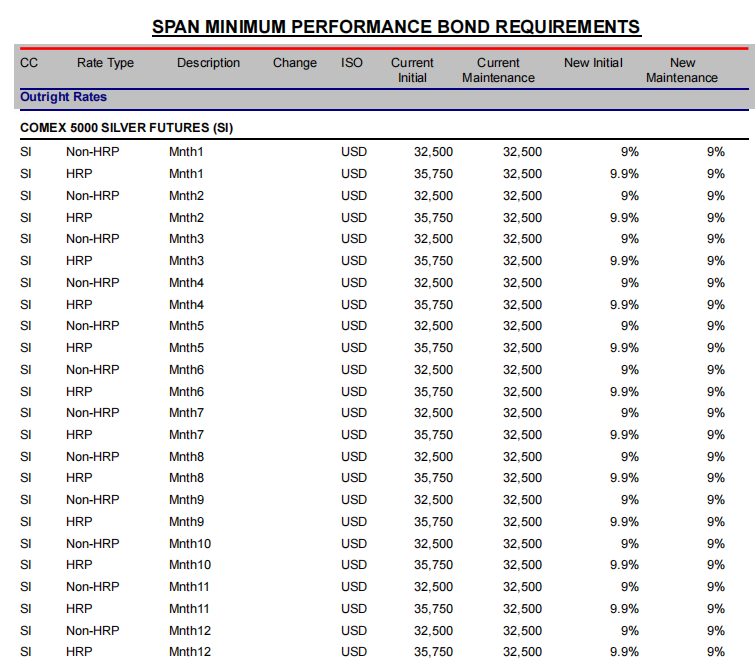Image resolution: width=755 pixels, height=662 pixels.
Task: Click the Mnth1 description in the first row
Action: [x=186, y=152]
